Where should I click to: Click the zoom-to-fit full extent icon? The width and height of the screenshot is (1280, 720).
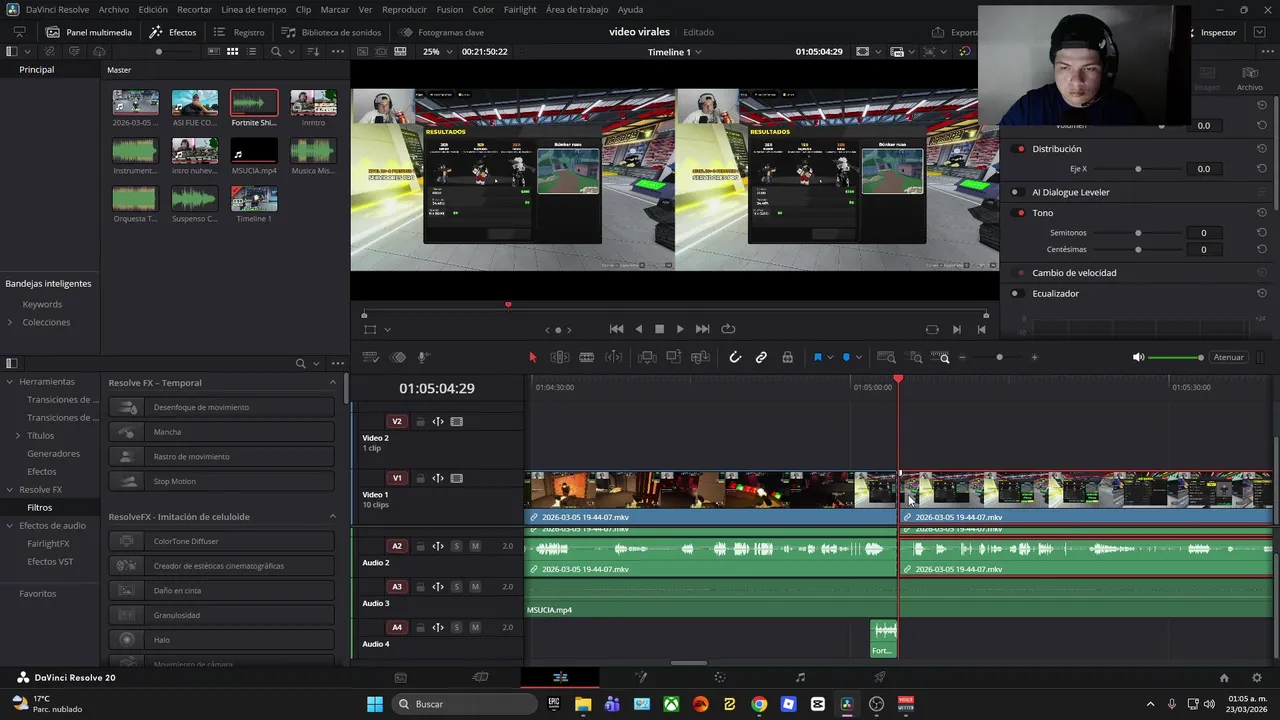coord(886,357)
